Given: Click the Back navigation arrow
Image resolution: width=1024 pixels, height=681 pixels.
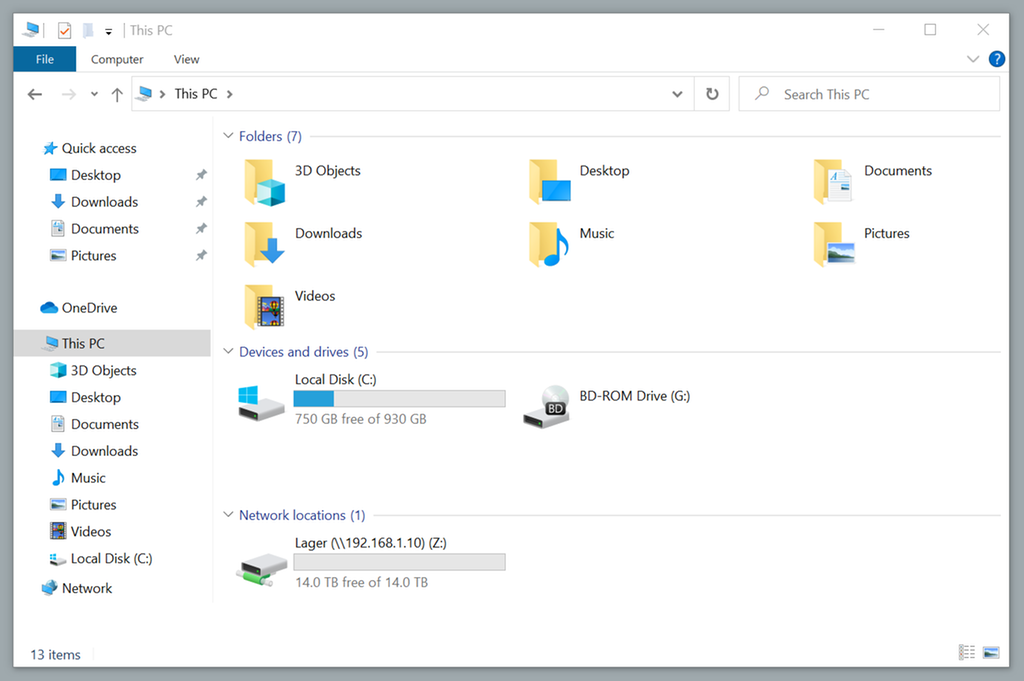Looking at the screenshot, I should [x=35, y=94].
